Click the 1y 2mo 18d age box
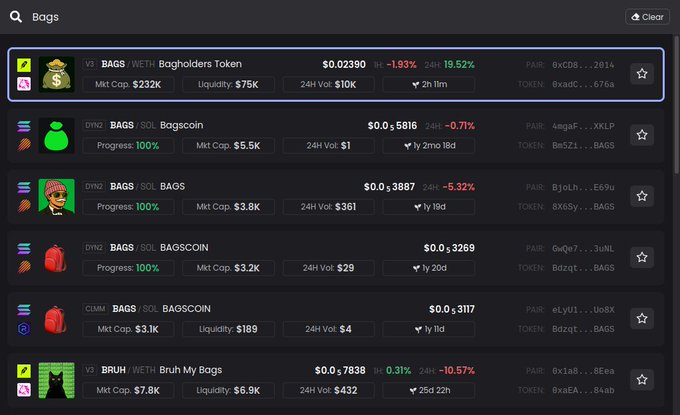 428,145
